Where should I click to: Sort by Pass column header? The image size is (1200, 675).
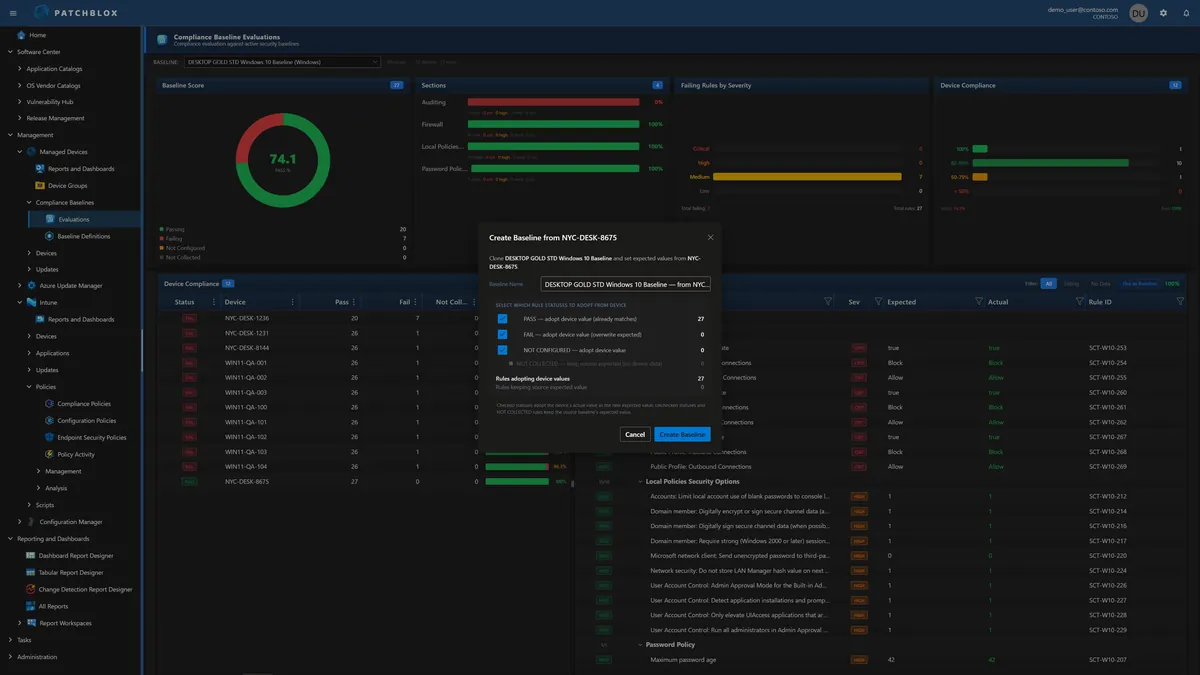tap(341, 302)
